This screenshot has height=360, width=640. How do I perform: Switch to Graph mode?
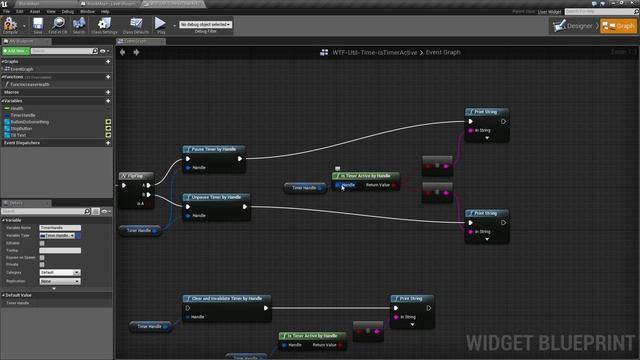[x=619, y=26]
